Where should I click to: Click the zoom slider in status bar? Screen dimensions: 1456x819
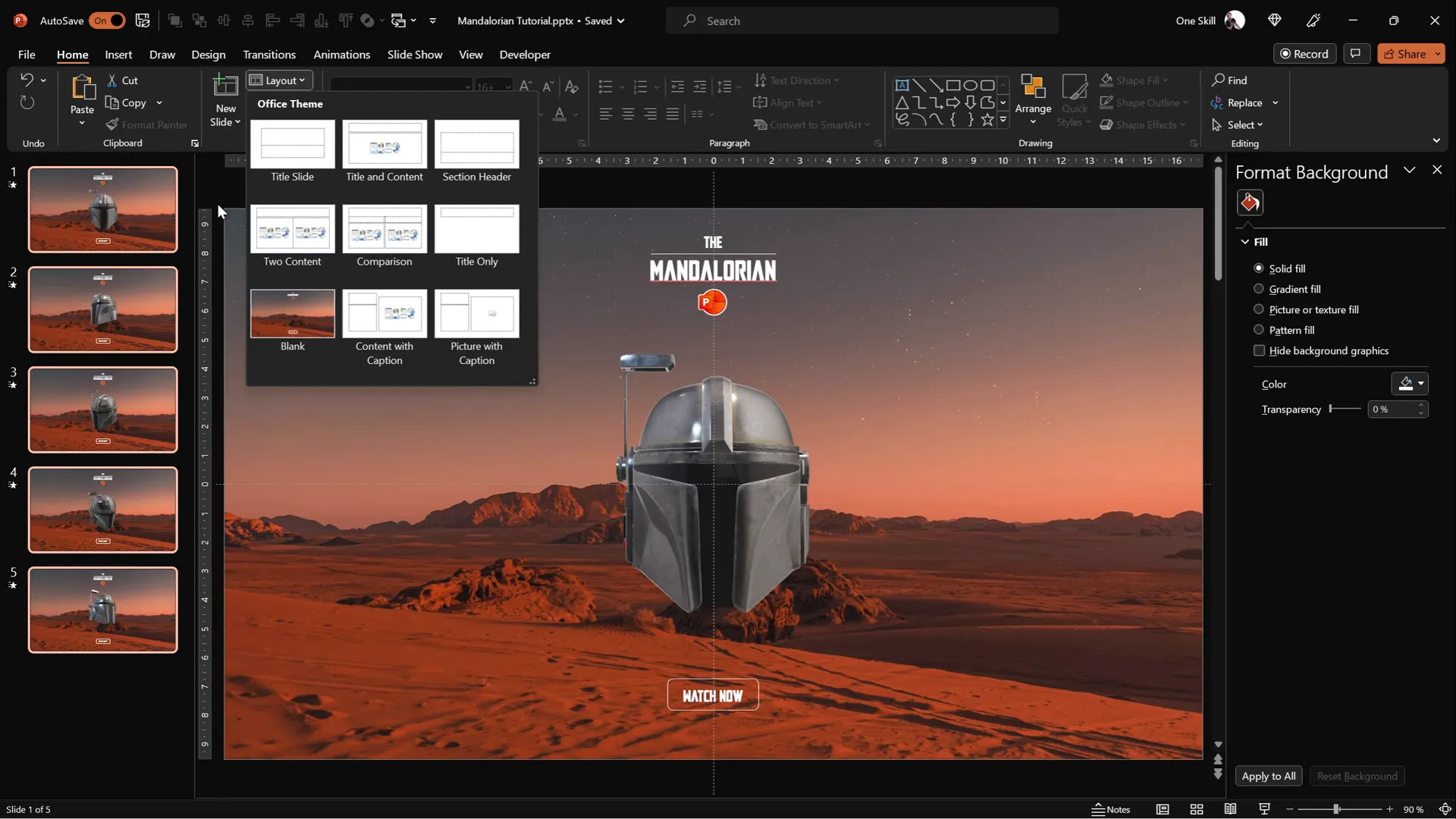pyautogui.click(x=1336, y=809)
